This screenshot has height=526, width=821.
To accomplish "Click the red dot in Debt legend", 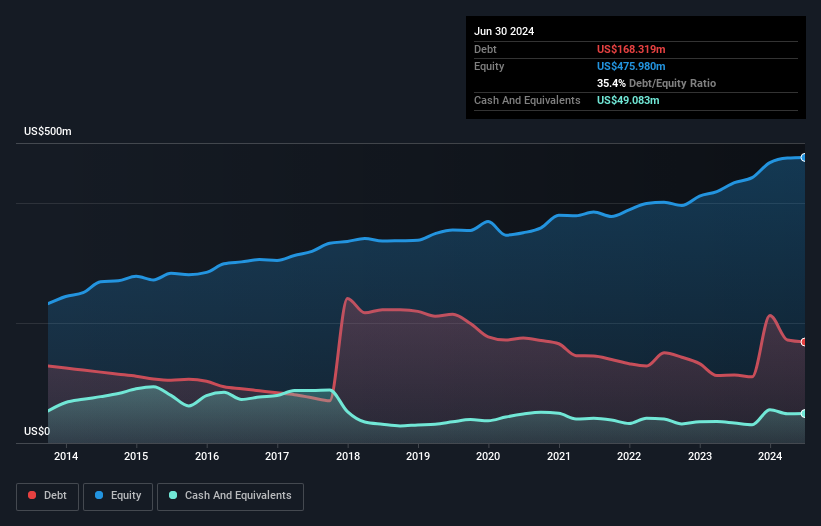I will [x=32, y=496].
